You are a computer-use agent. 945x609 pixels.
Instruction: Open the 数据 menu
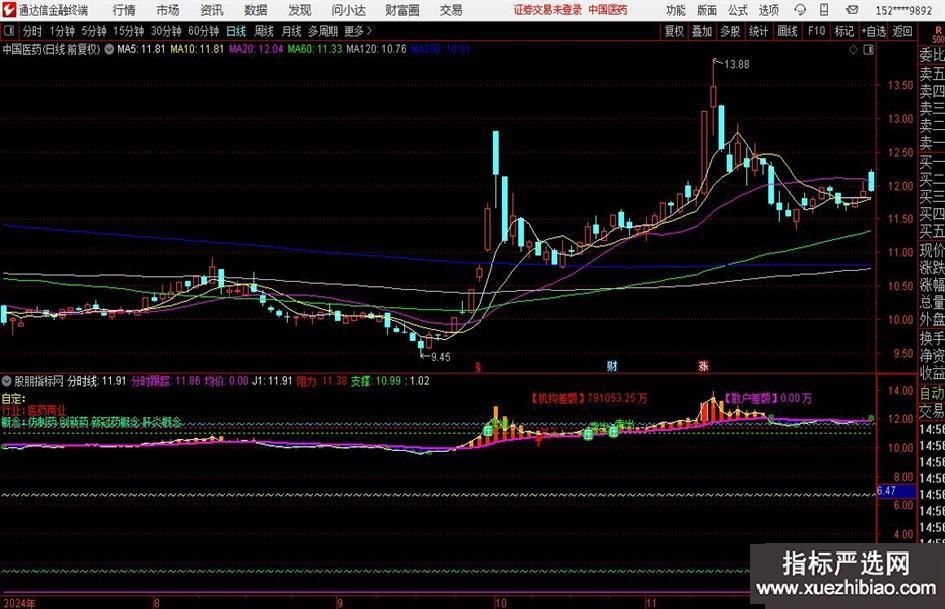pyautogui.click(x=256, y=10)
